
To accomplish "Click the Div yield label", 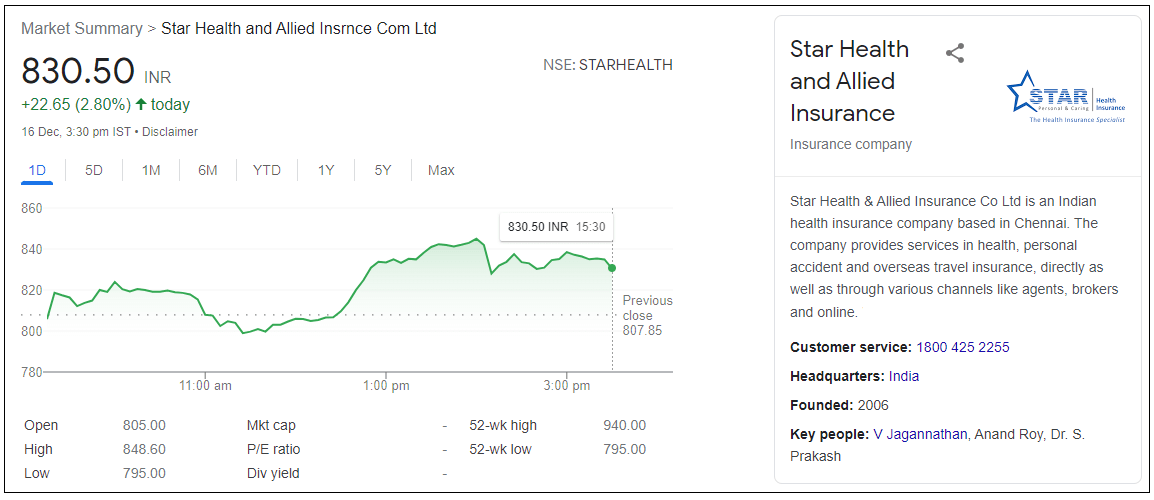I will (x=273, y=473).
